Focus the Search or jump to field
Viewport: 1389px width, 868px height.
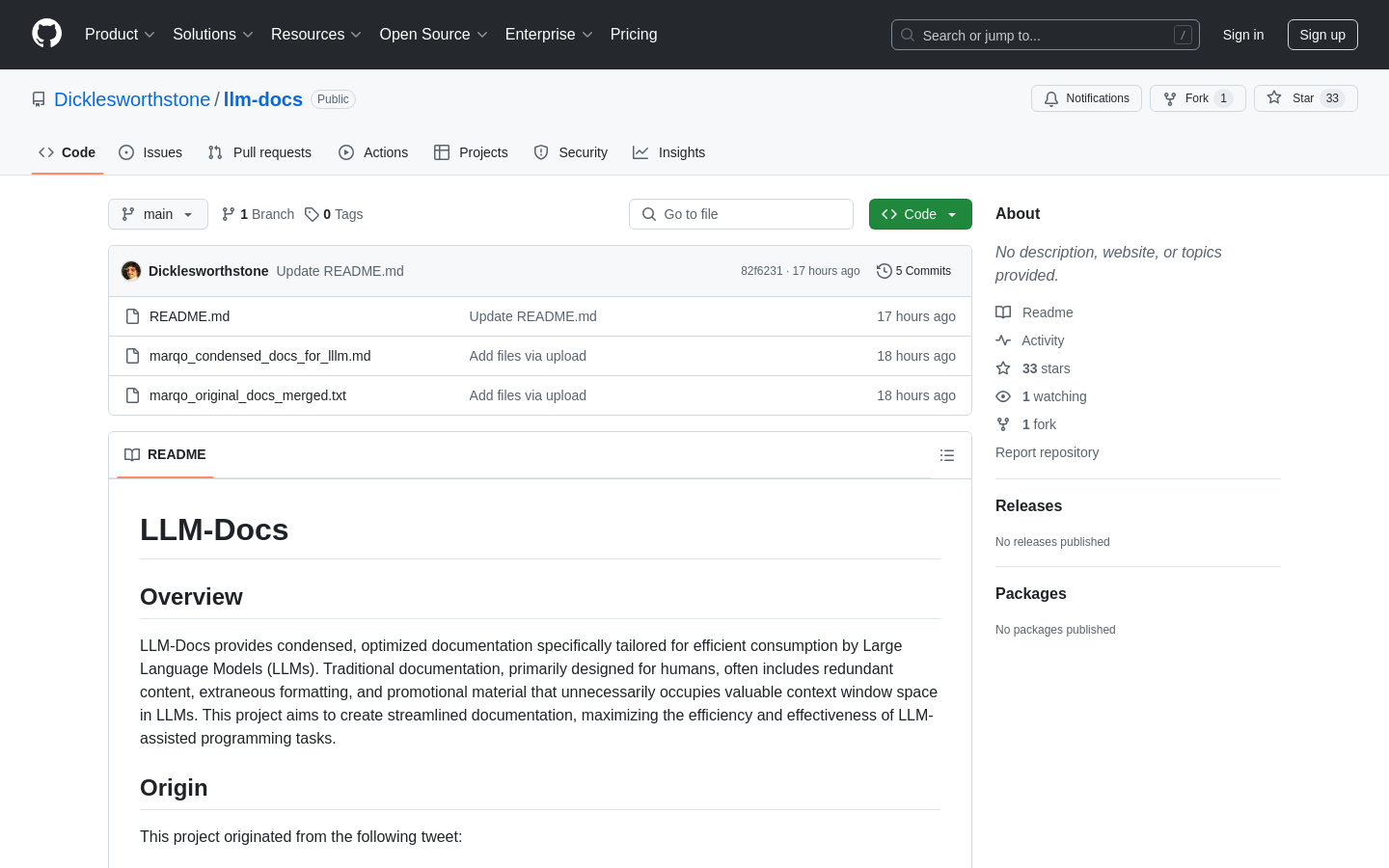click(x=1046, y=35)
